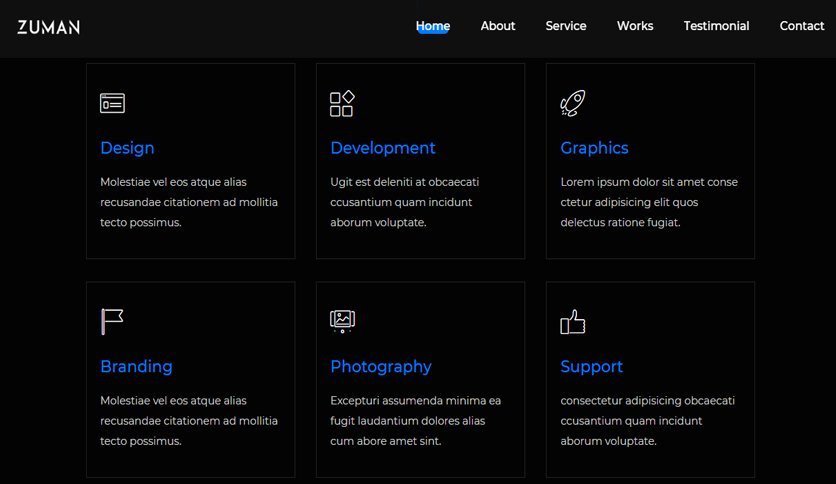Open the Service nav link
836x484 pixels.
pos(566,26)
